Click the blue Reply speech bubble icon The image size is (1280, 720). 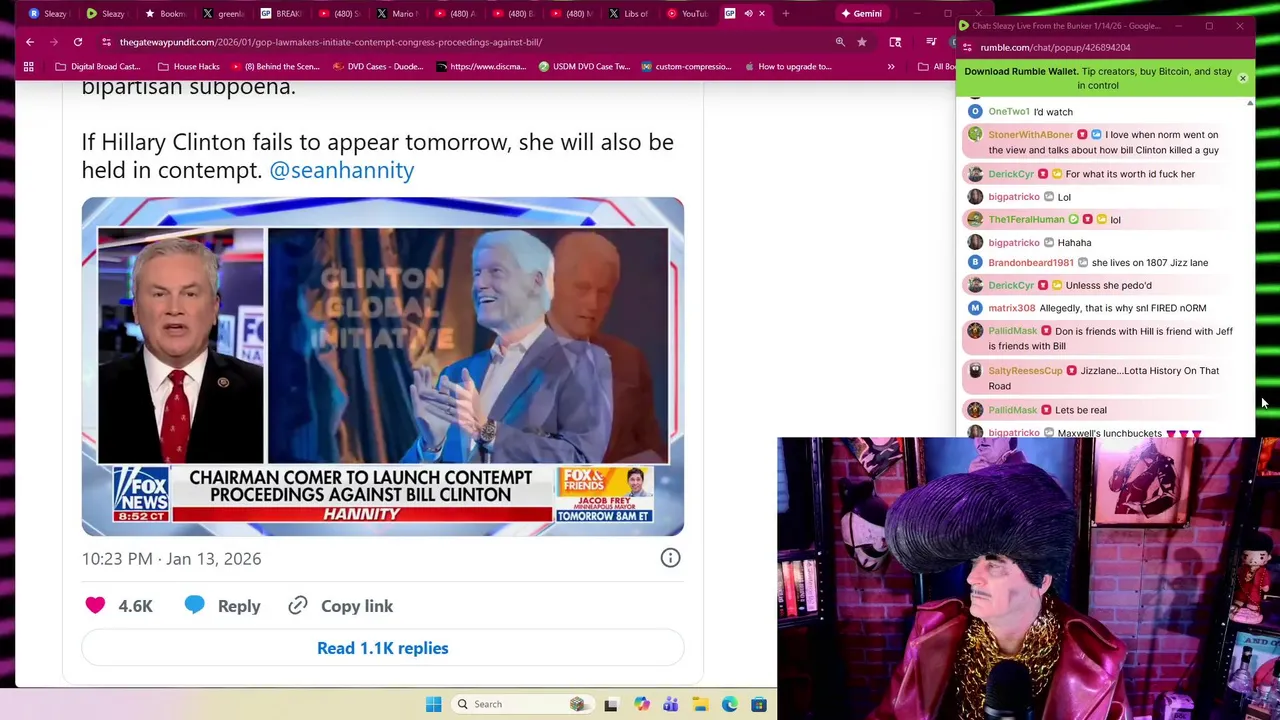coord(194,605)
